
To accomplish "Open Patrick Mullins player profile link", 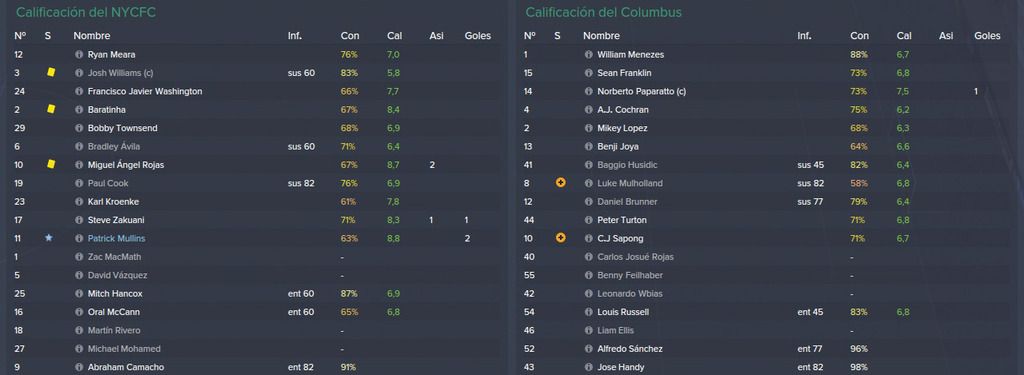I will pyautogui.click(x=115, y=238).
